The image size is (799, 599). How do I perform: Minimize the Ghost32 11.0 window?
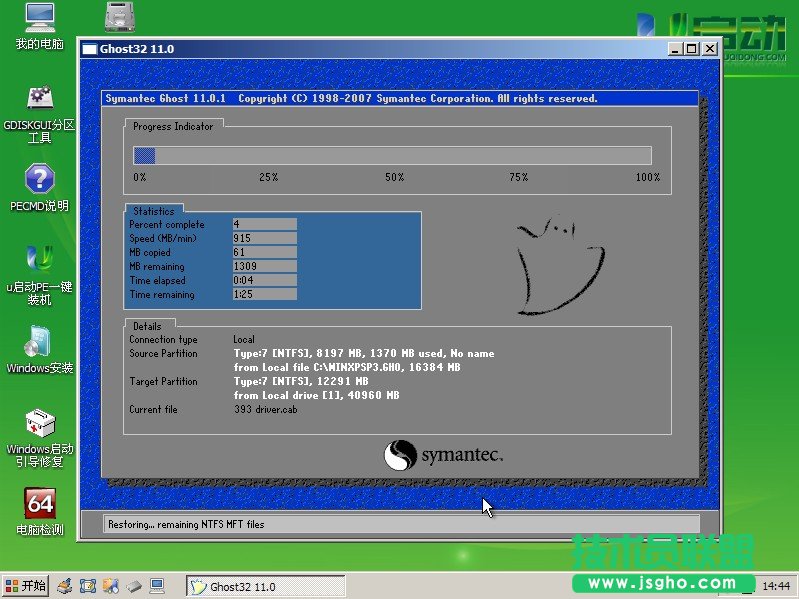coord(676,48)
